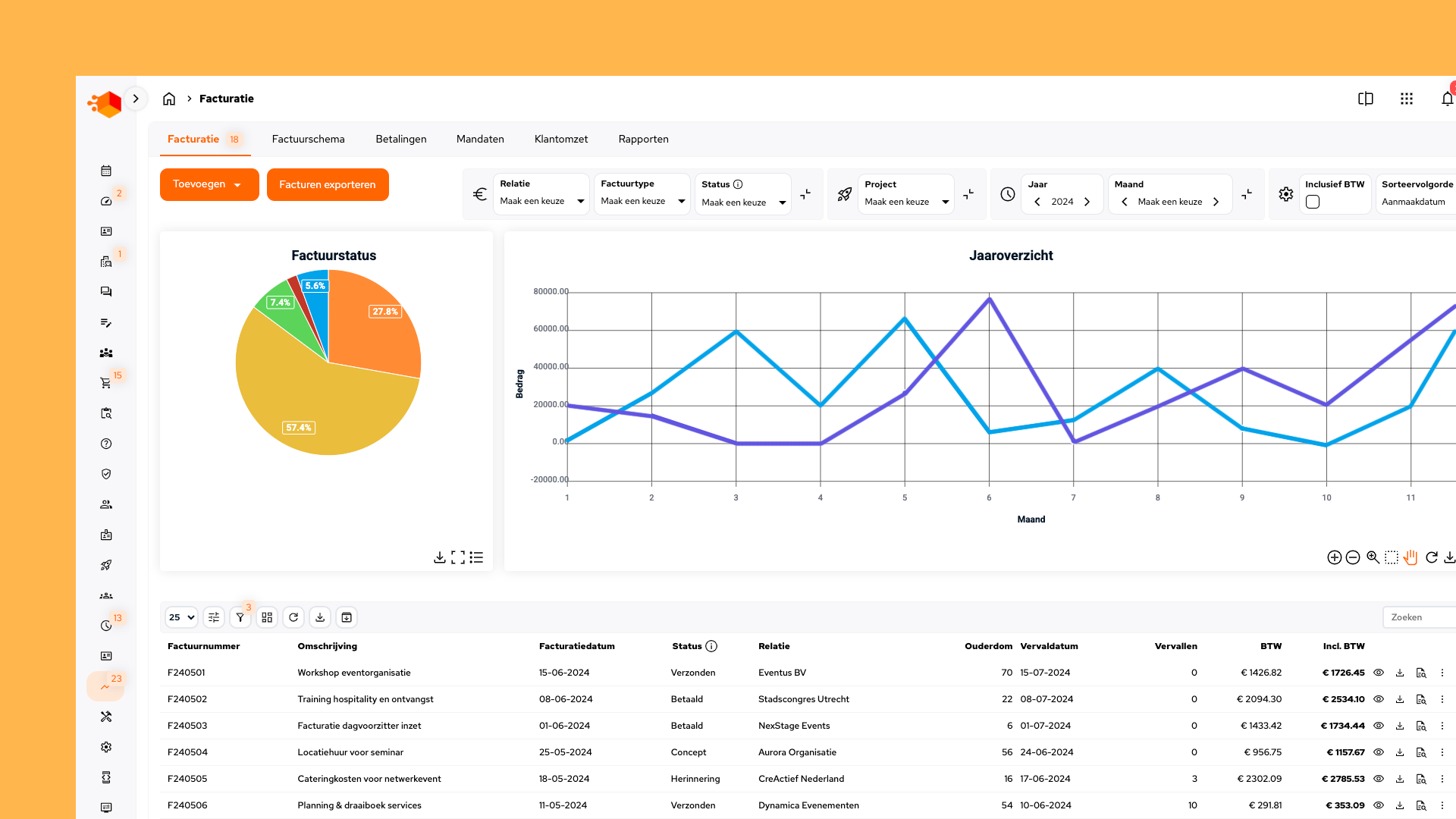Screen dimensions: 1456x819
Task: Download the Factuurstatus pie chart
Action: 439,557
